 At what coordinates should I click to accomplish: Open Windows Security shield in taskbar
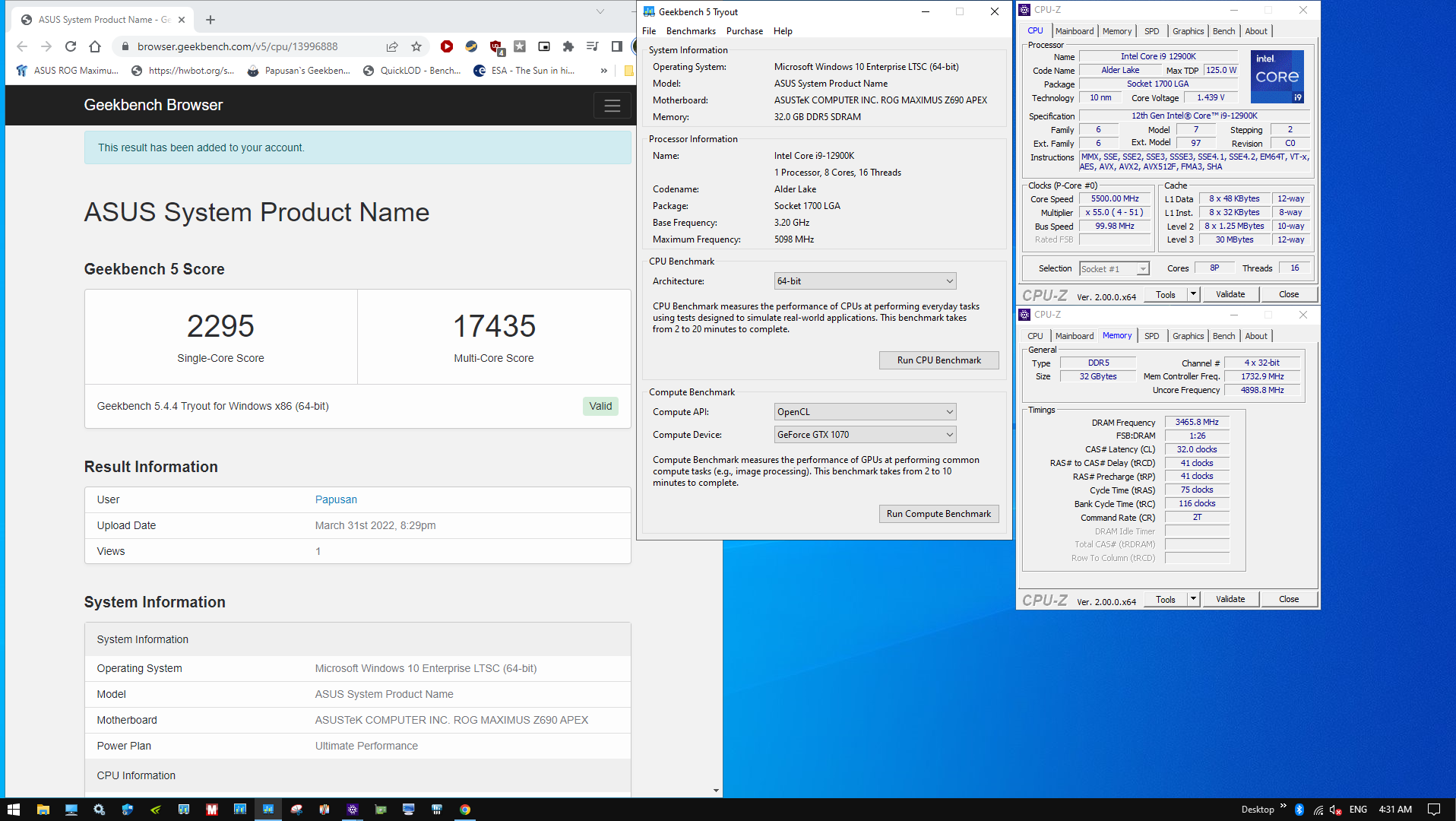click(x=128, y=810)
